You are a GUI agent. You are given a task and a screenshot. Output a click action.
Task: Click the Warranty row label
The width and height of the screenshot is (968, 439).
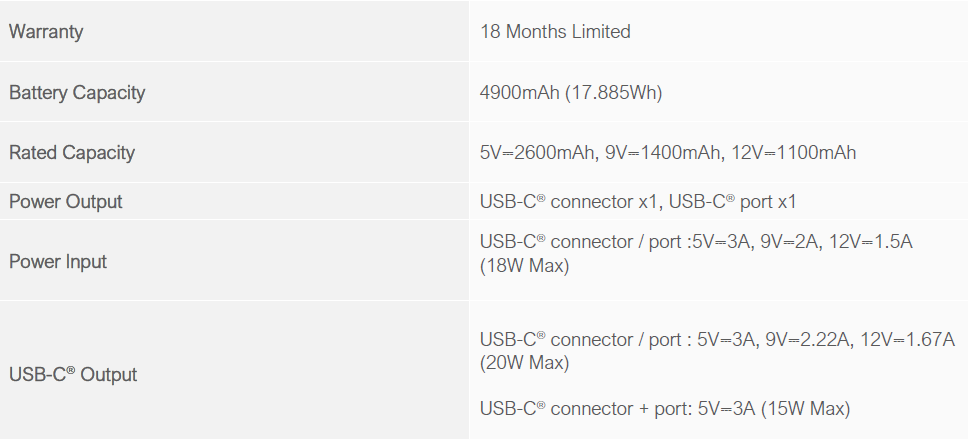(46, 31)
